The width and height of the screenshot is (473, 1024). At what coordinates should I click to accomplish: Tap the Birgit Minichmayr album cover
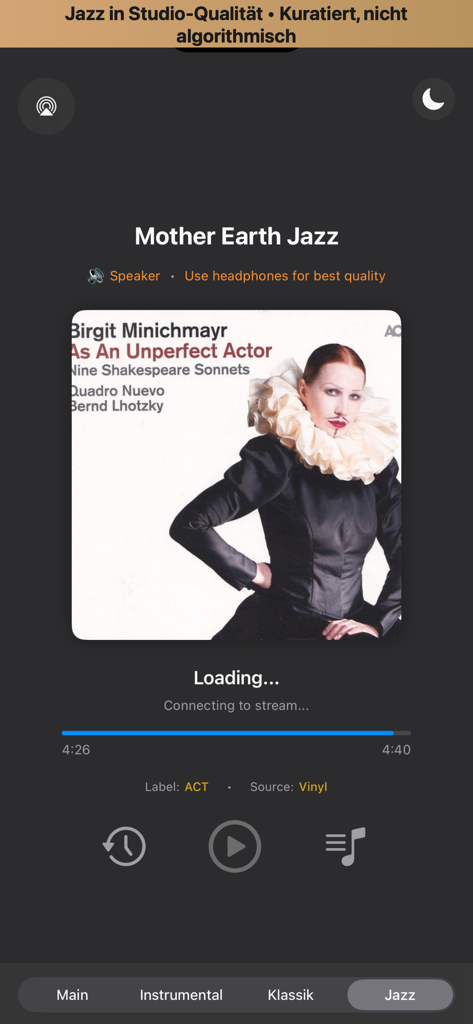coord(236,475)
